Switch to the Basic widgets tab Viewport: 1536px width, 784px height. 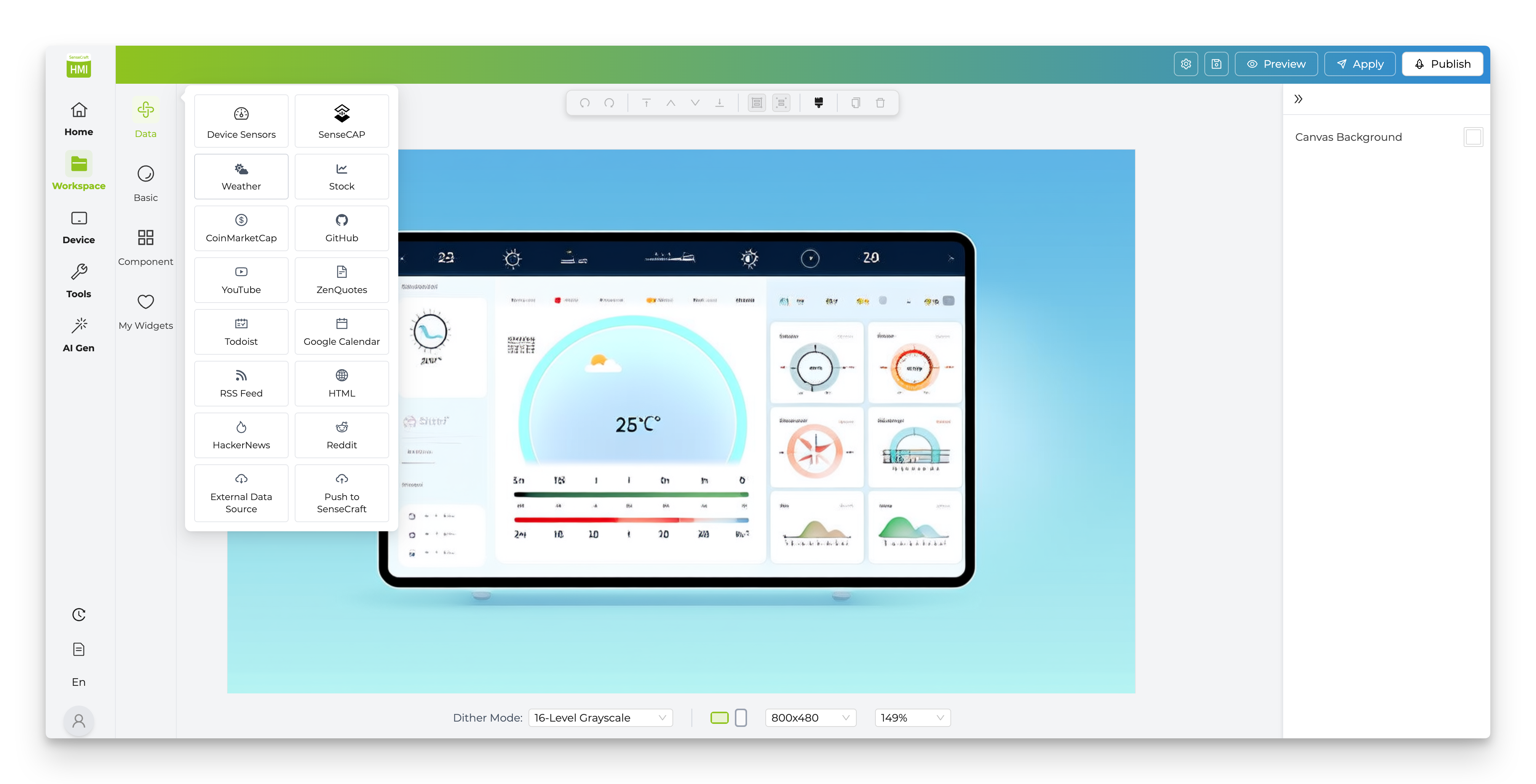pos(145,183)
